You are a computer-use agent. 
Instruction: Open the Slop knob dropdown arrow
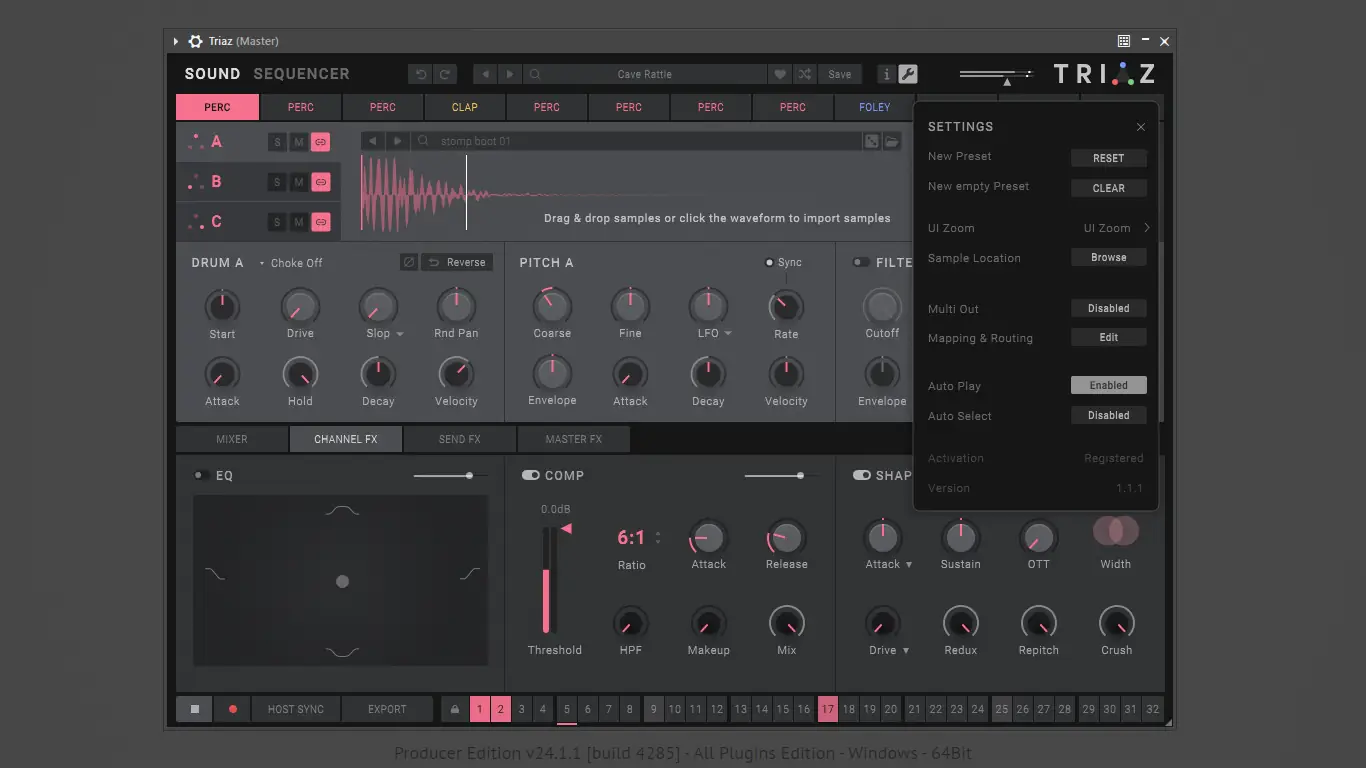click(400, 334)
